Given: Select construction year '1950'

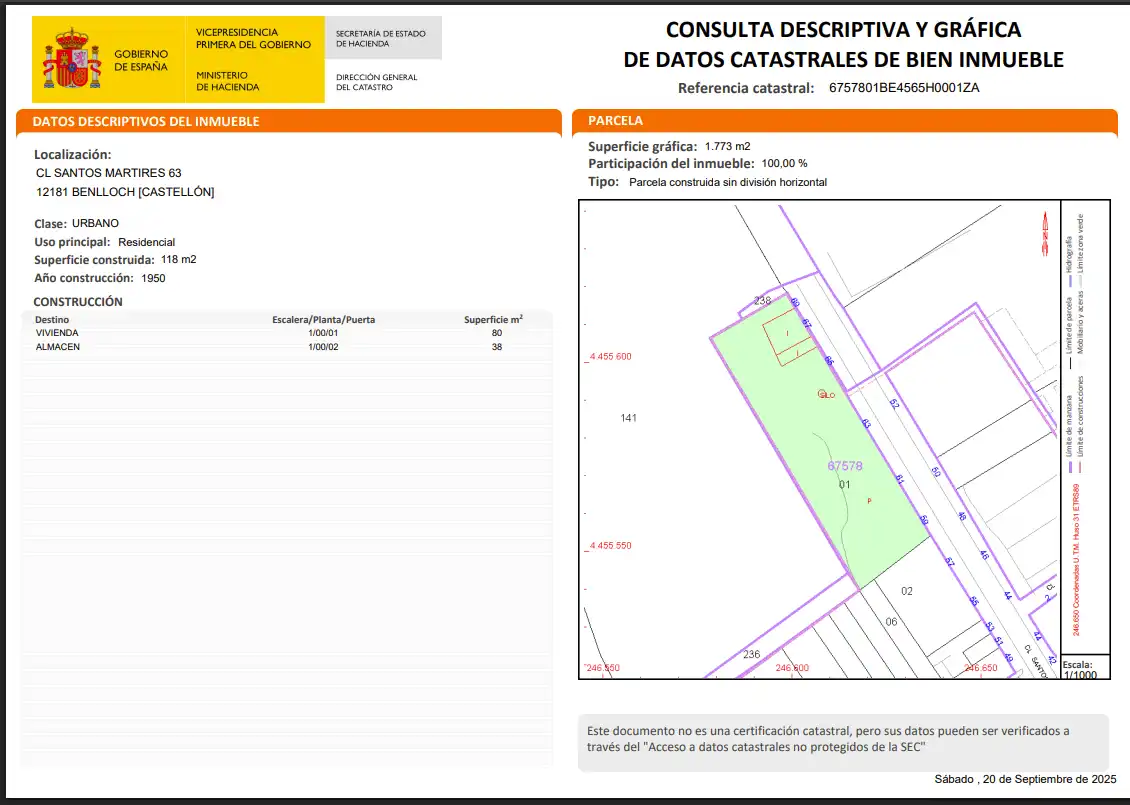Looking at the screenshot, I should tap(154, 278).
